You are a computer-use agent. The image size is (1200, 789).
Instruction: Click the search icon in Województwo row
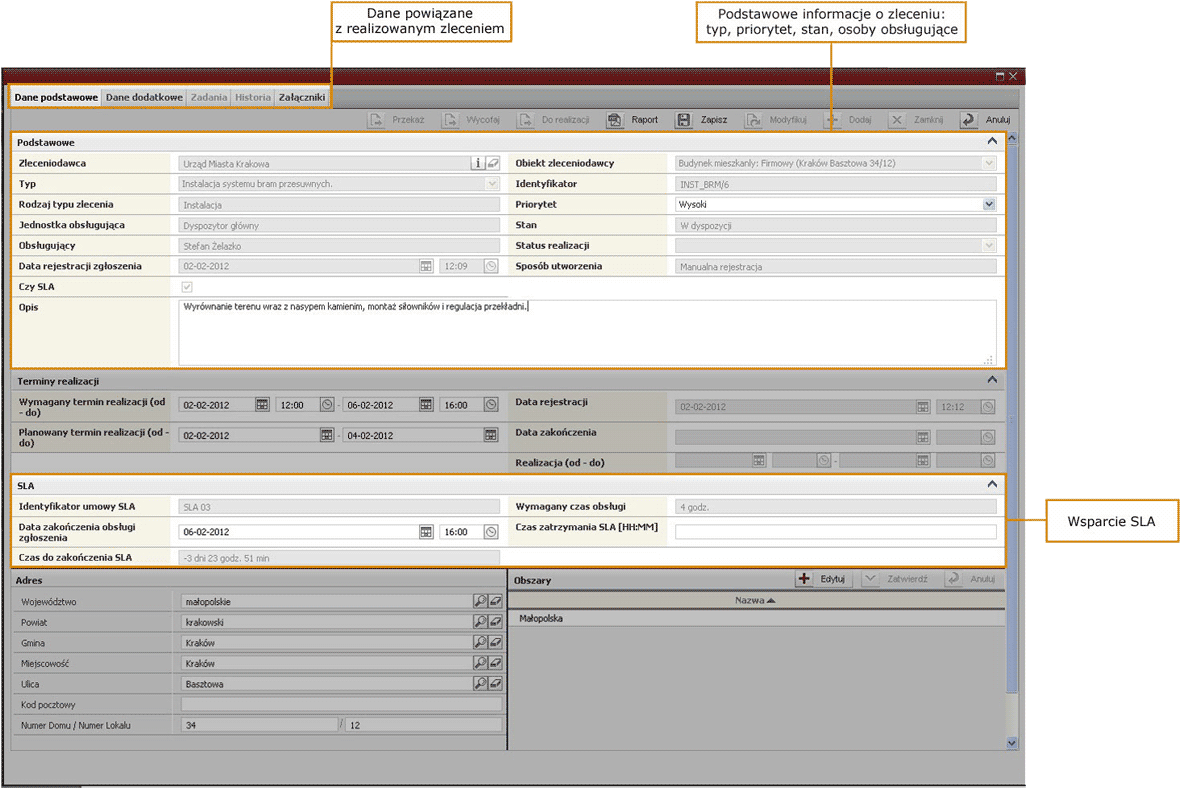point(480,602)
